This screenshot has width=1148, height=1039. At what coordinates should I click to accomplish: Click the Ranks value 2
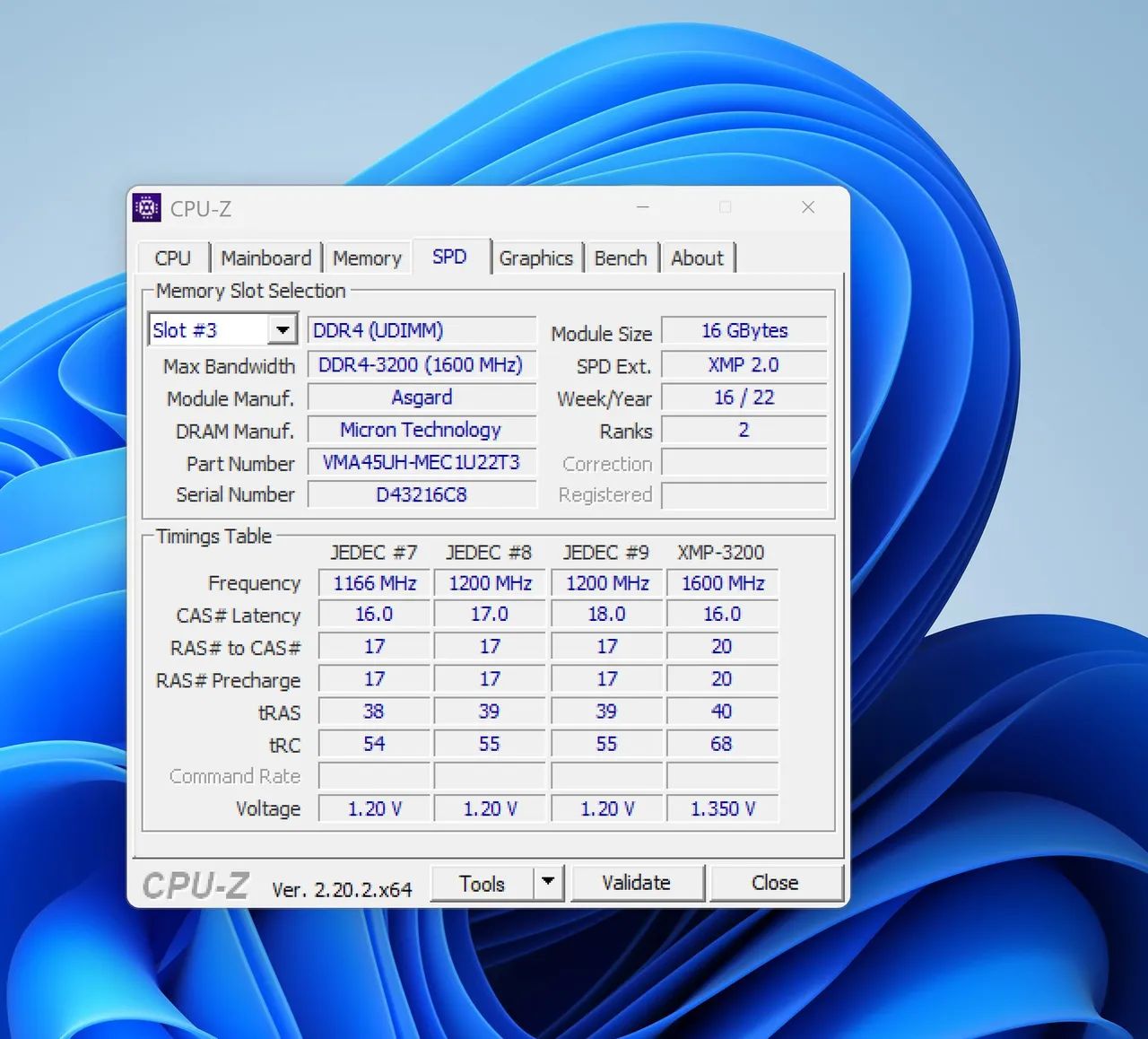pos(744,430)
